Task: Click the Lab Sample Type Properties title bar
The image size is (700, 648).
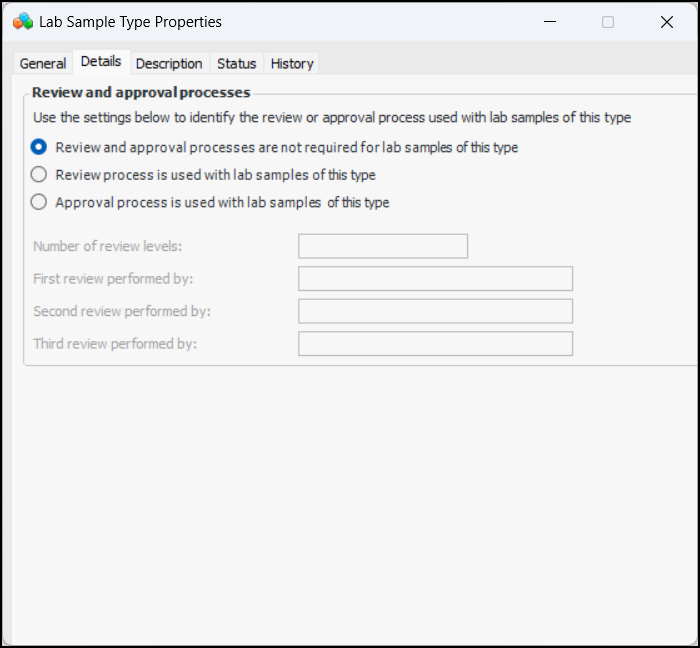Action: [300, 22]
